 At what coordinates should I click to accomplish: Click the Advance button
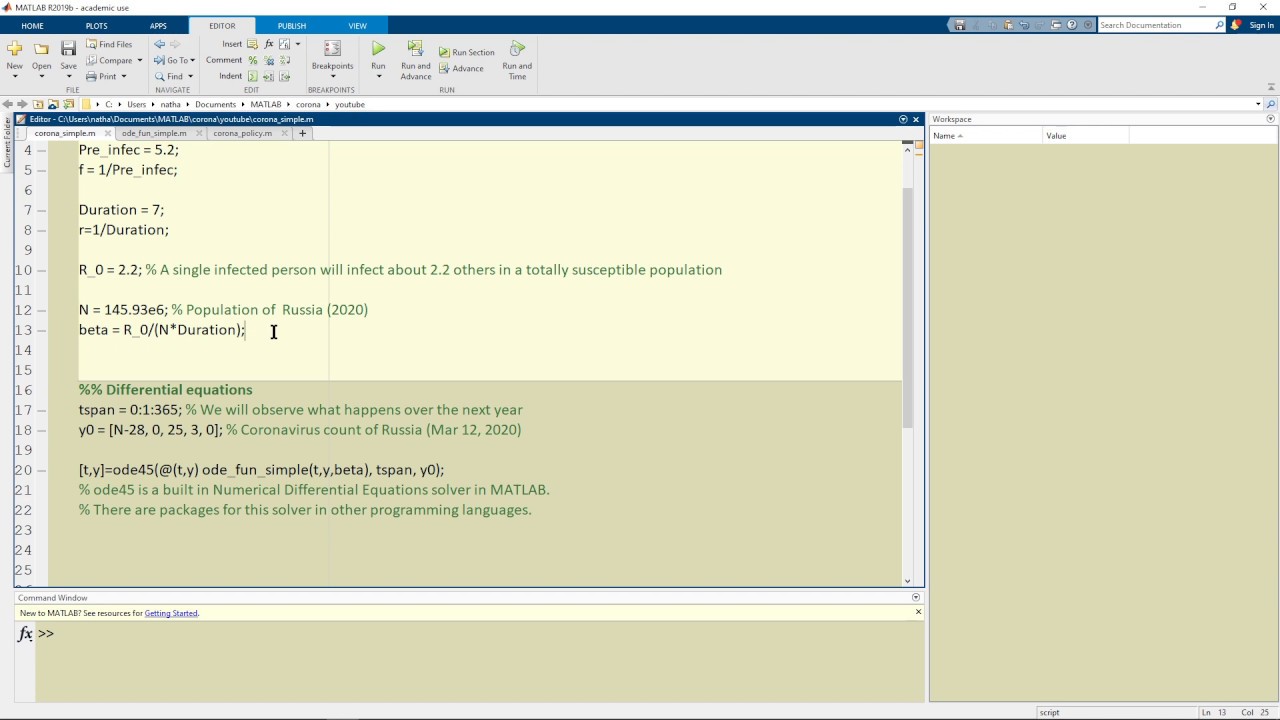[x=461, y=68]
